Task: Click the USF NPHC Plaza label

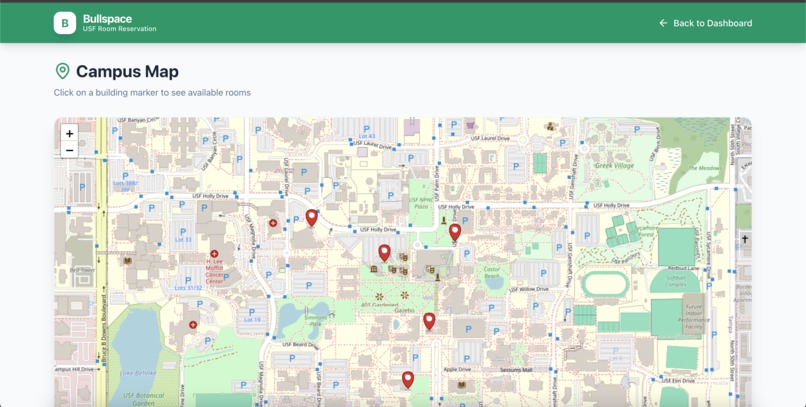Action: tap(421, 202)
